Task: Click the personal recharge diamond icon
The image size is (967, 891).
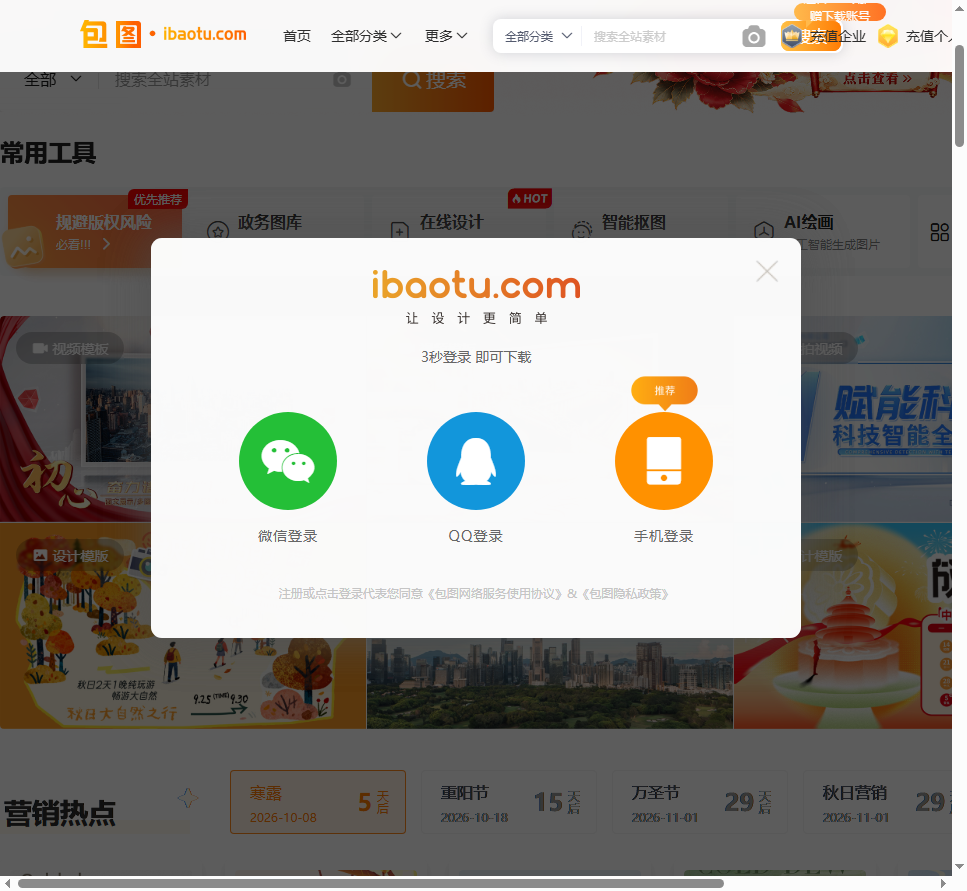Action: click(x=887, y=36)
